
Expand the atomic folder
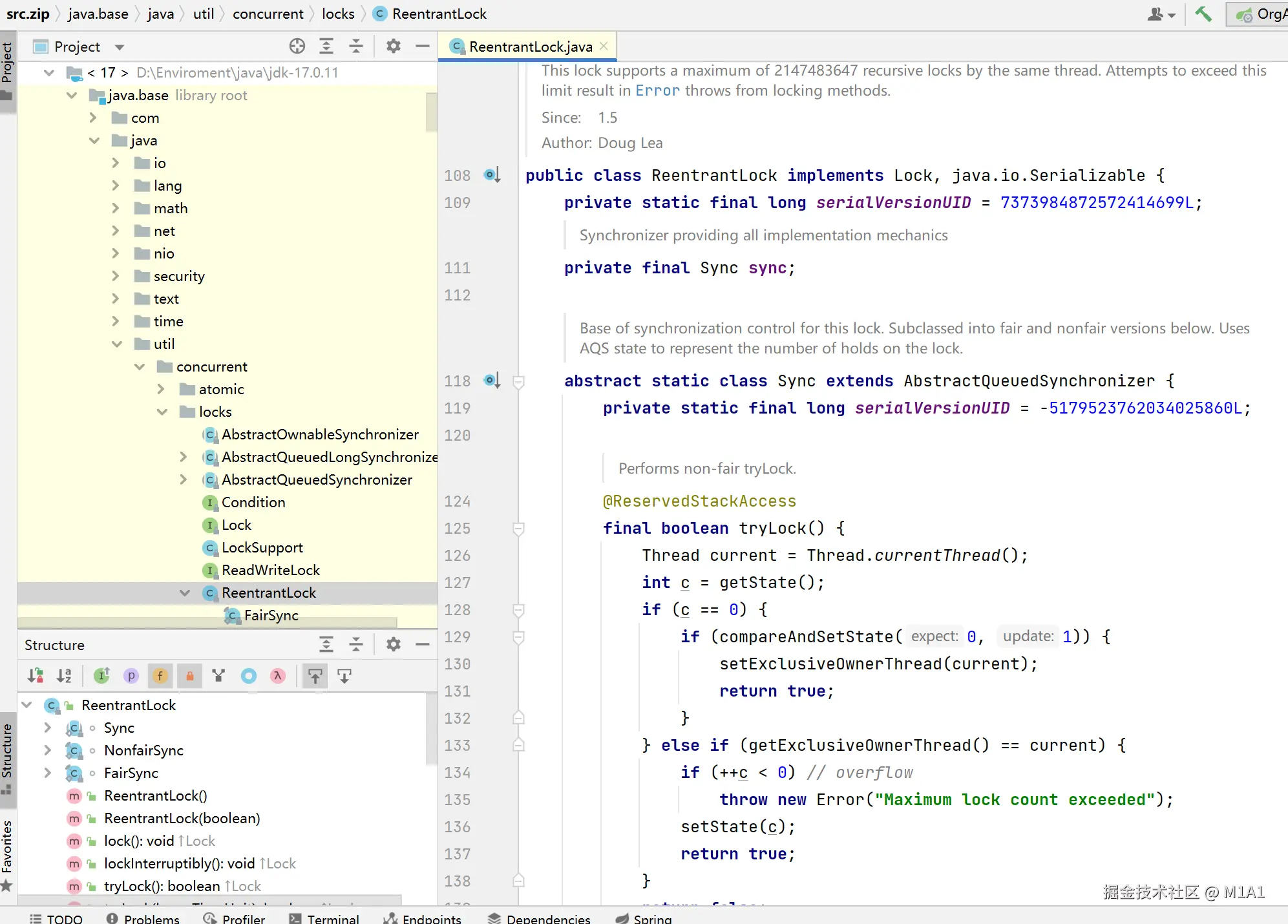coord(162,389)
